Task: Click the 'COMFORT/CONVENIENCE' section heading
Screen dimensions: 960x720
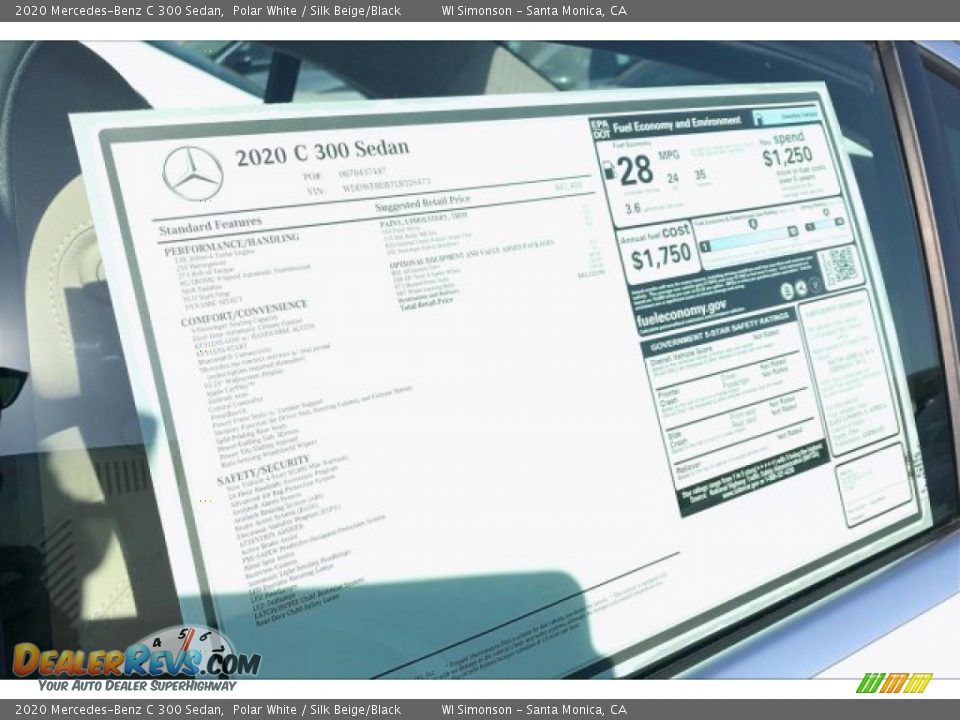Action: pos(244,313)
